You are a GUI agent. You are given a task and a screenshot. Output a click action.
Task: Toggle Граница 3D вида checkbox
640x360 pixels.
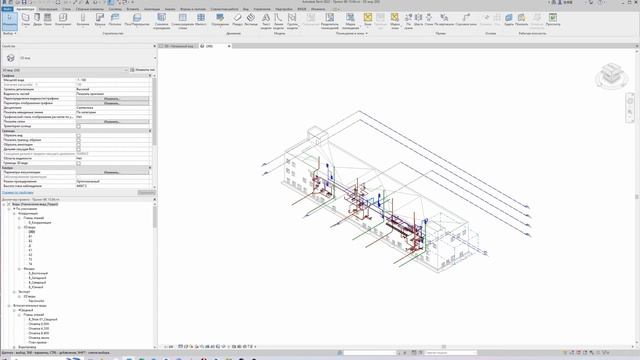coord(78,163)
